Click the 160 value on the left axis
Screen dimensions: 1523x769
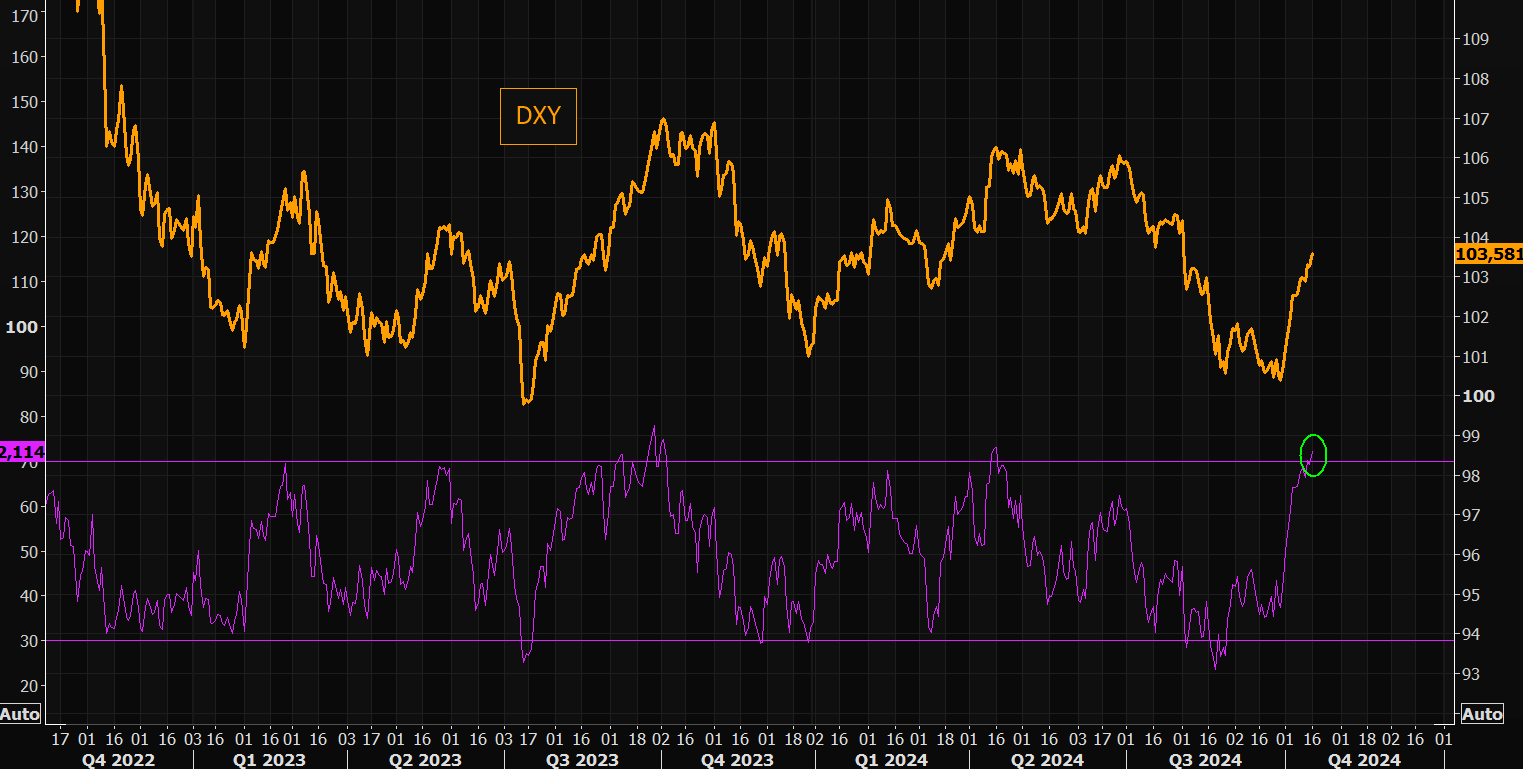pos(27,57)
